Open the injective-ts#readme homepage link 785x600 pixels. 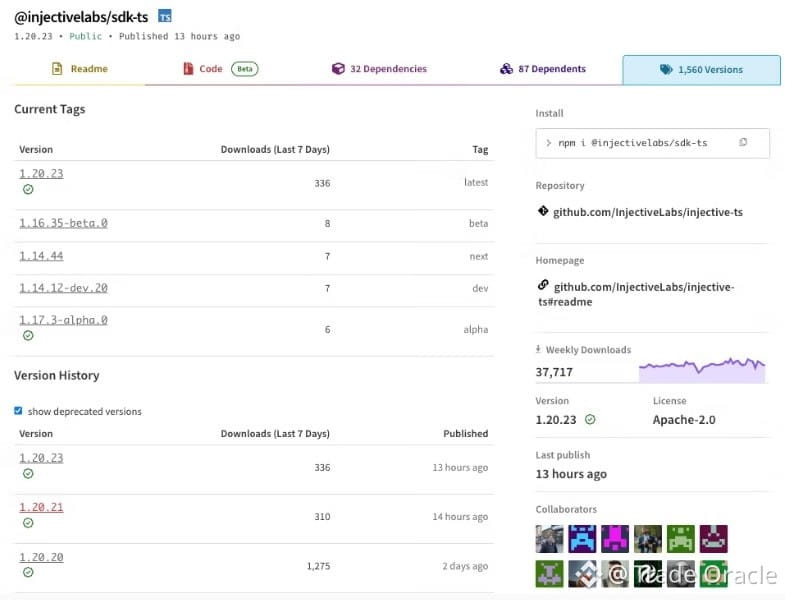(636, 294)
